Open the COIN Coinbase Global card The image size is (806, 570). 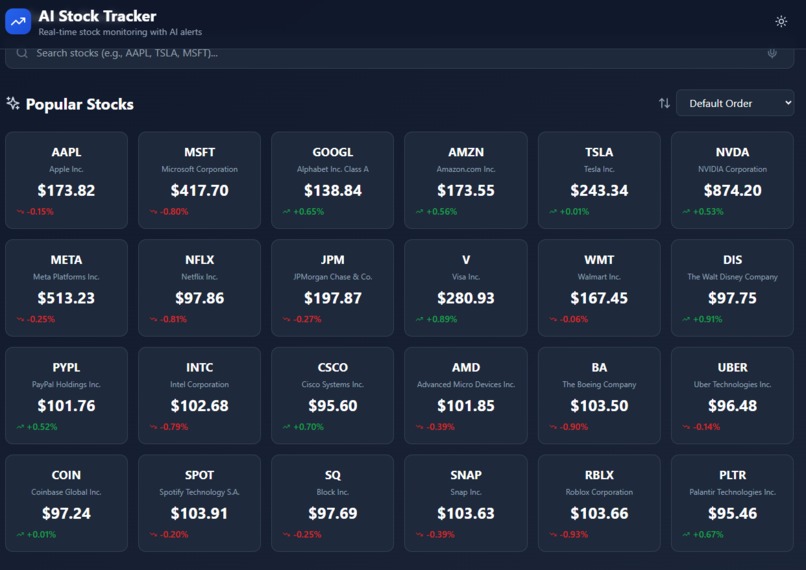coord(66,503)
